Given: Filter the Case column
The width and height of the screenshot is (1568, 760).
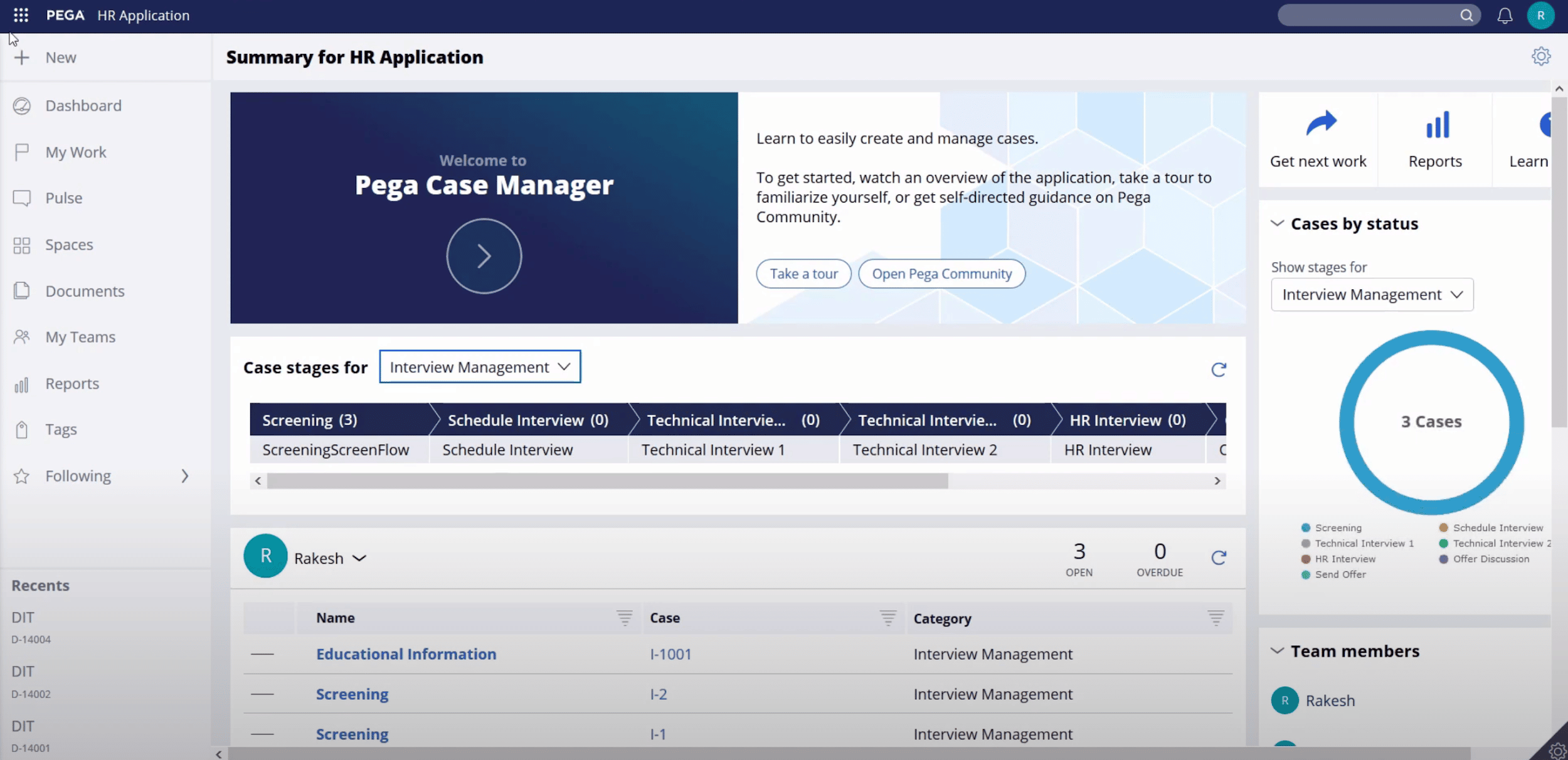Looking at the screenshot, I should 887,618.
